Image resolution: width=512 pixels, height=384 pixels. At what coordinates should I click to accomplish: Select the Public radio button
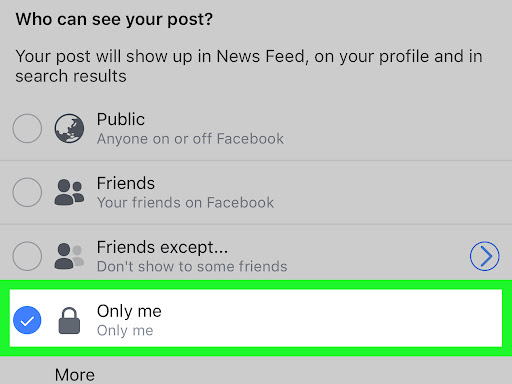27,128
